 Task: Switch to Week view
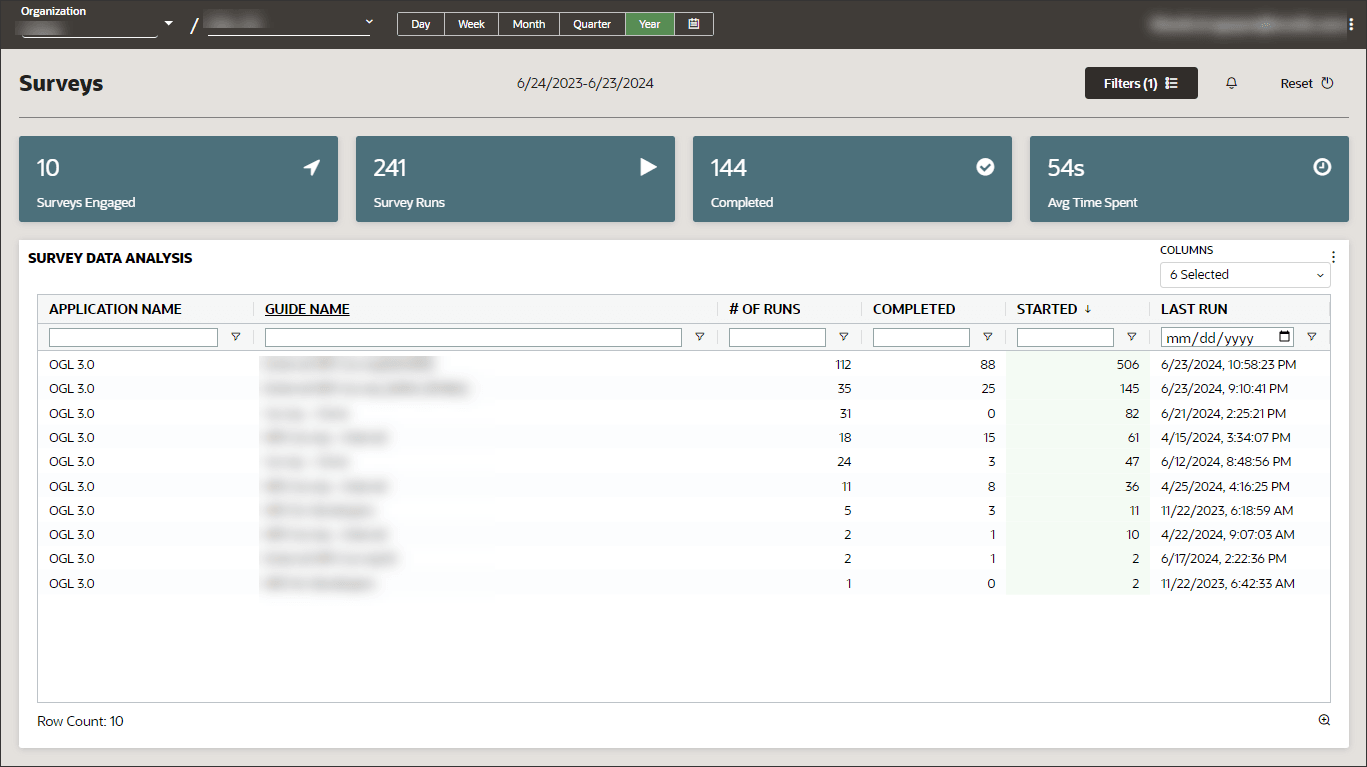point(470,23)
